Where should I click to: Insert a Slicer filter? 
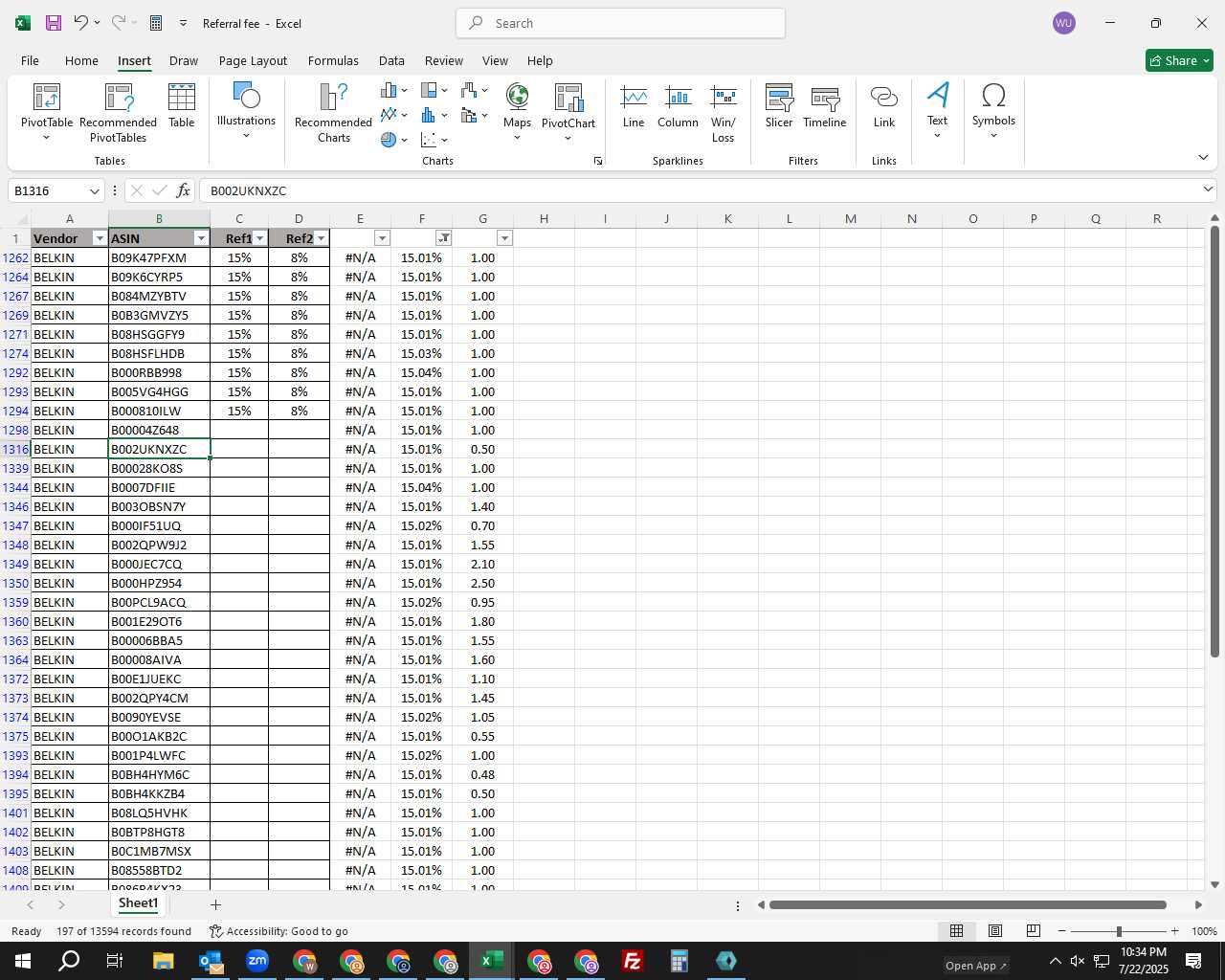[779, 106]
